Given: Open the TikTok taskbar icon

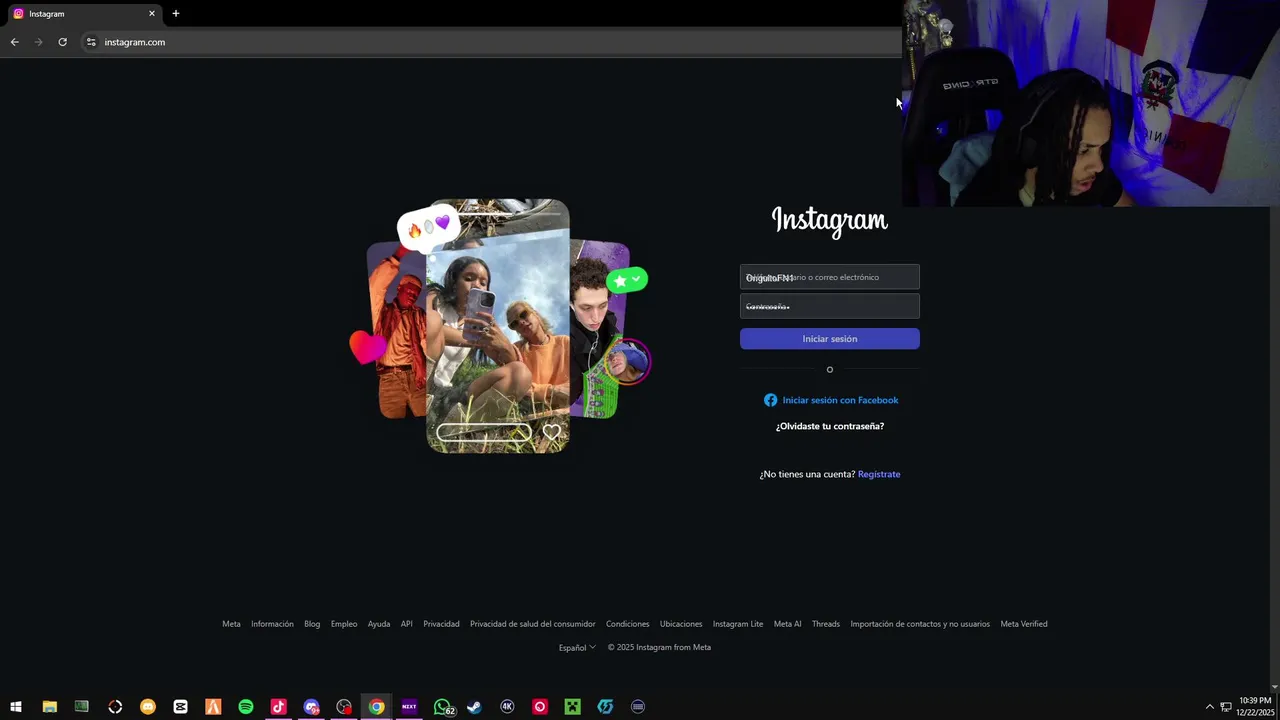Looking at the screenshot, I should [279, 707].
